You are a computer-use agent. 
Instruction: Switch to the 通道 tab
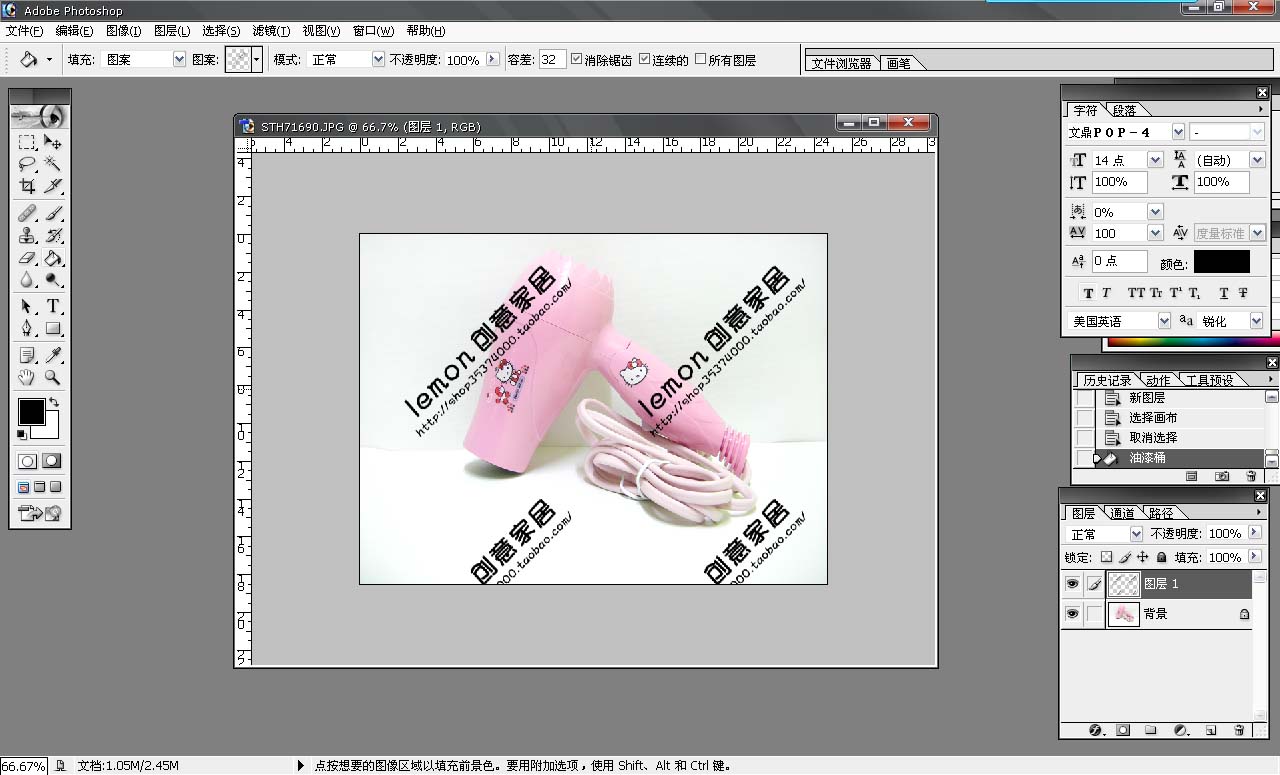1122,513
